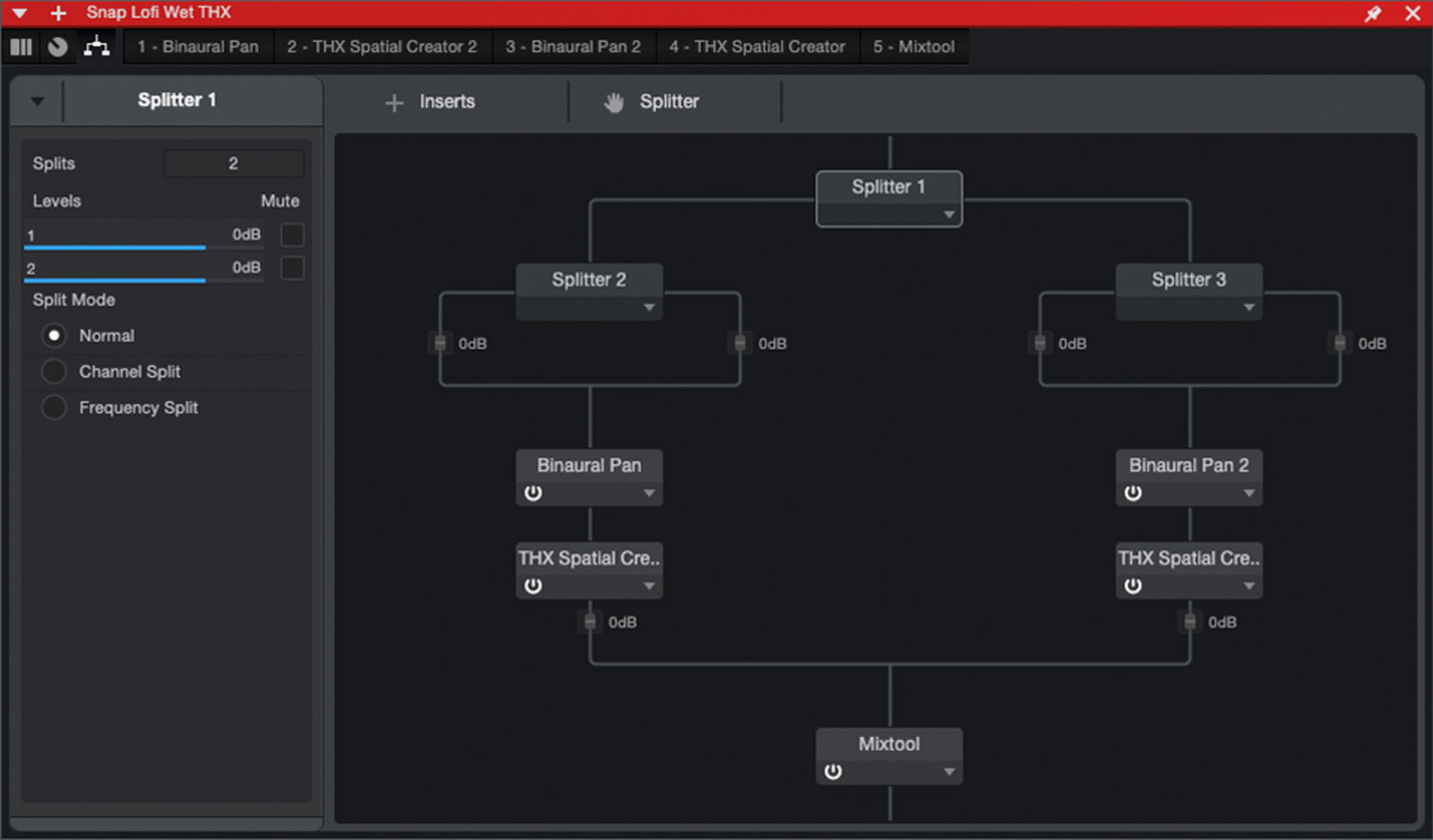Screen dimensions: 1433x840
Task: Select Channel Split mode
Action: 54,371
